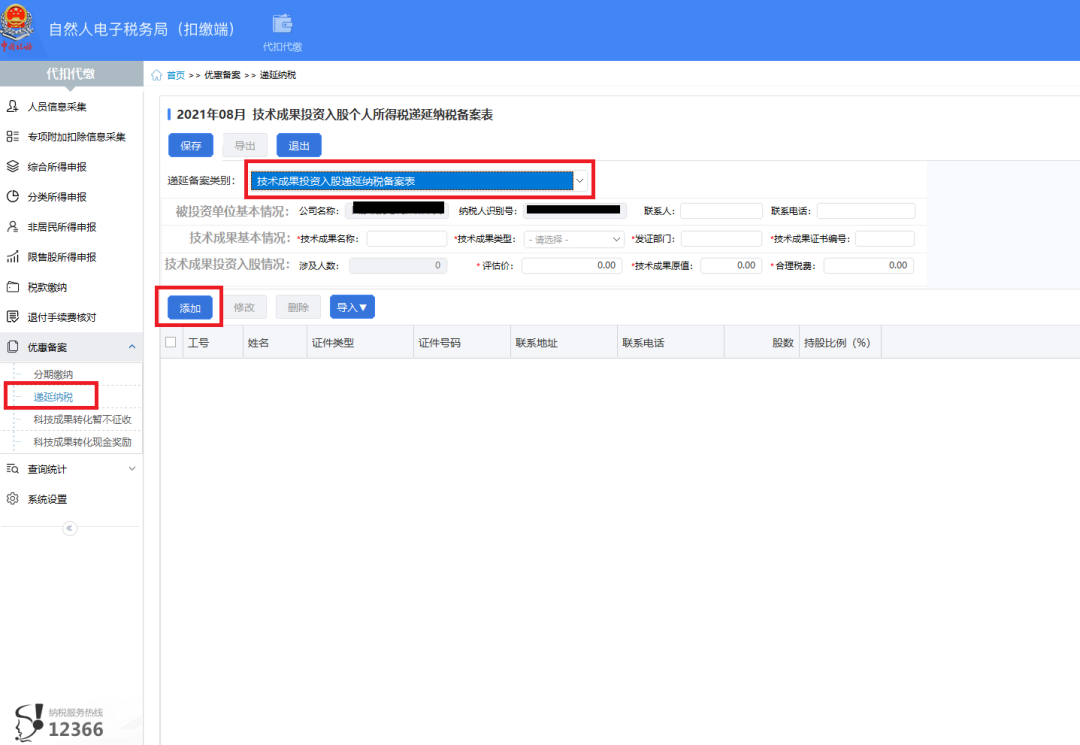Collapse the left sidebar with the « button
Image resolution: width=1080 pixels, height=745 pixels.
coord(69,528)
